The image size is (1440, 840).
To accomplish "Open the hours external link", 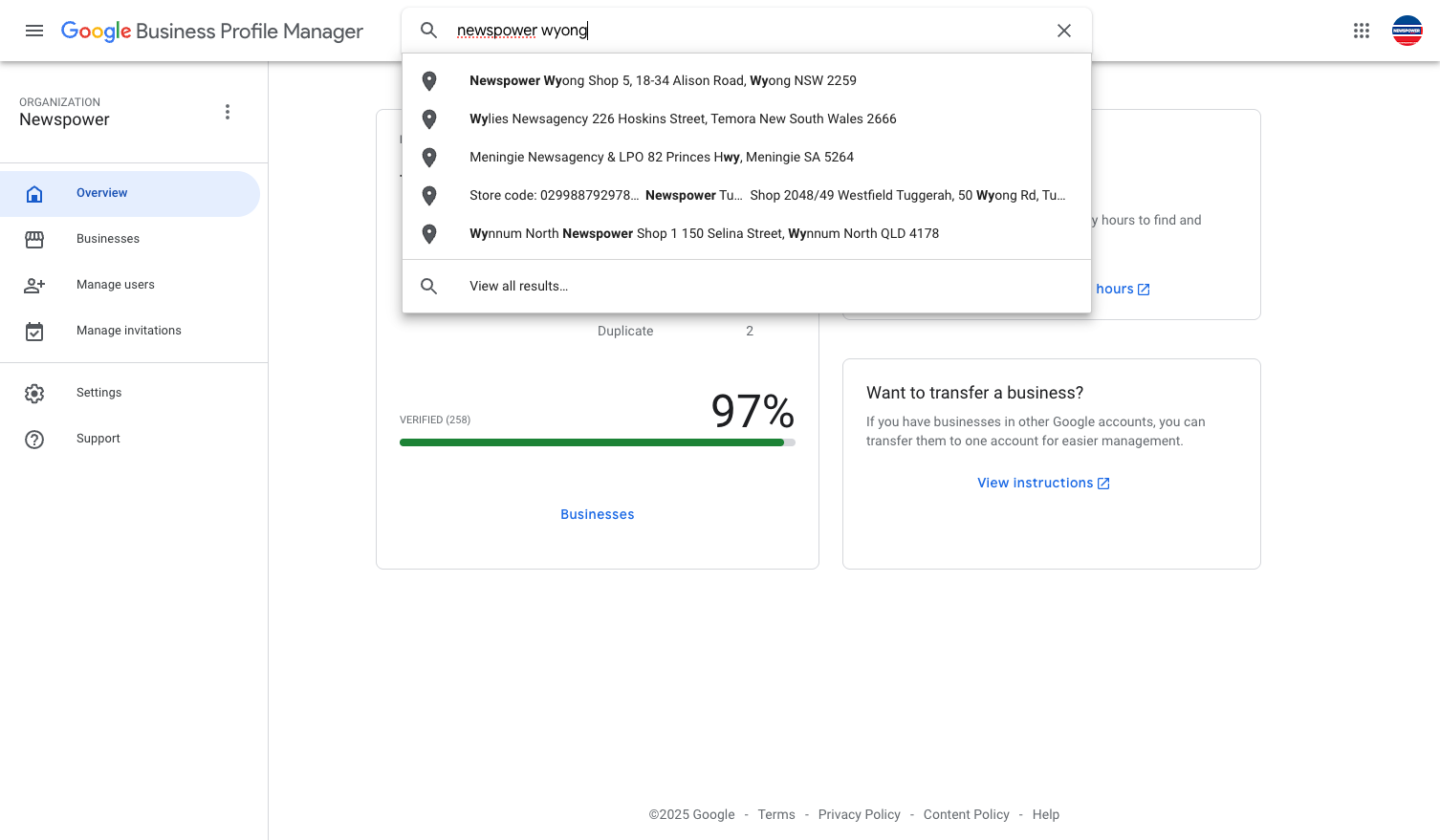I will (1123, 290).
